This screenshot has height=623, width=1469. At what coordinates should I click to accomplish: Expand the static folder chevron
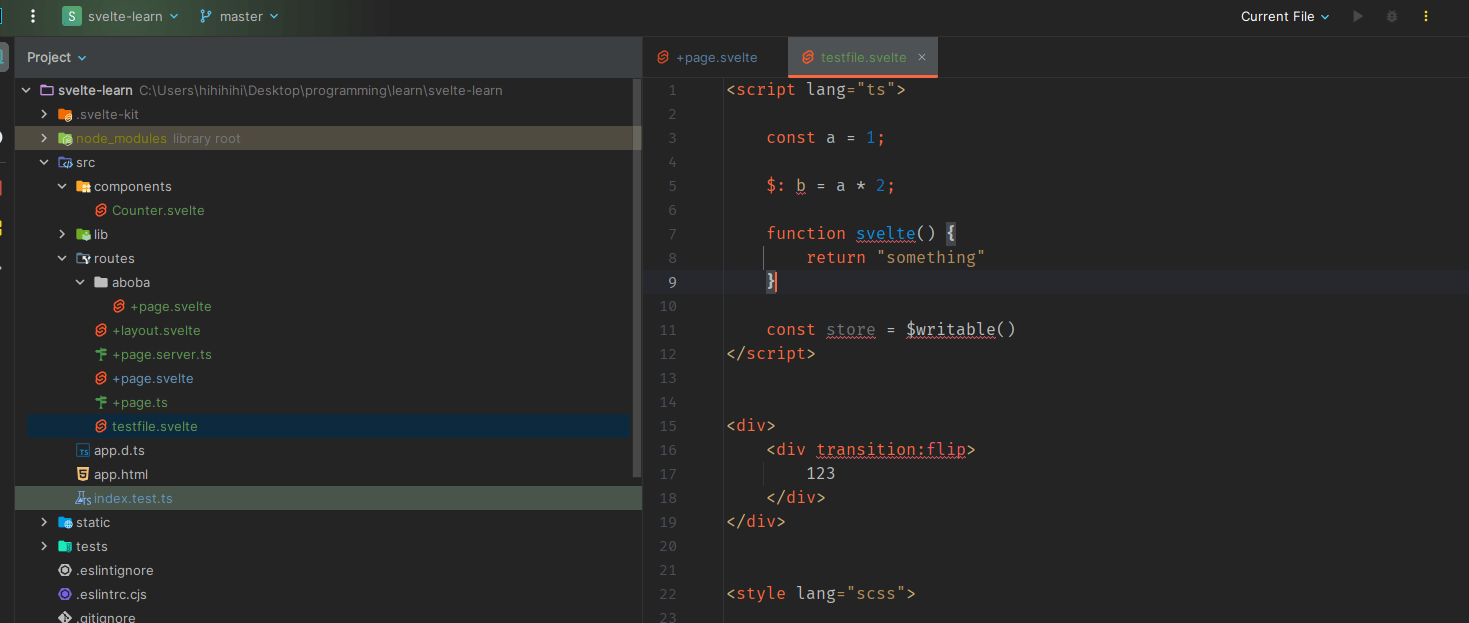pos(44,522)
